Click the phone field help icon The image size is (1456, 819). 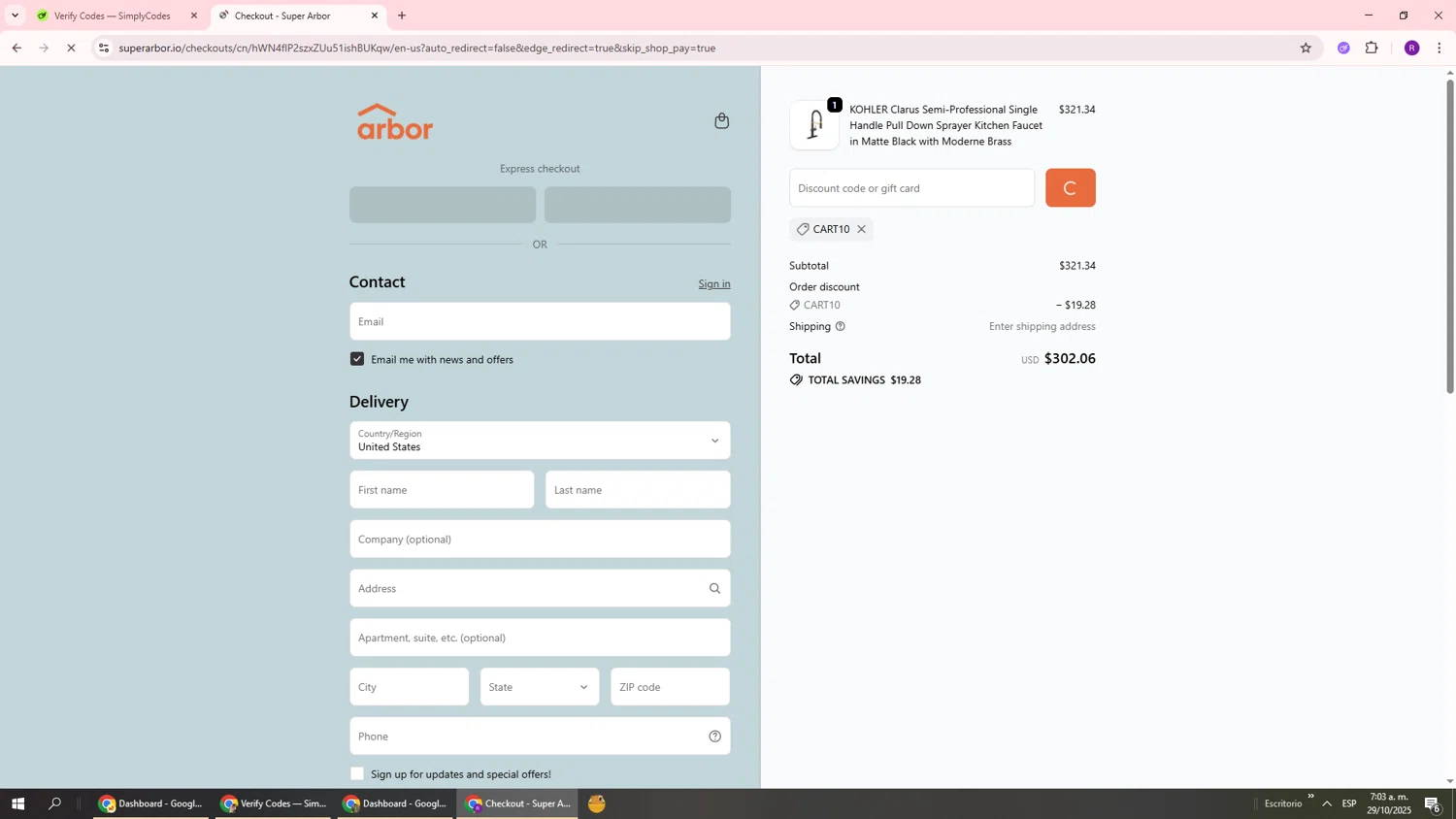(715, 737)
